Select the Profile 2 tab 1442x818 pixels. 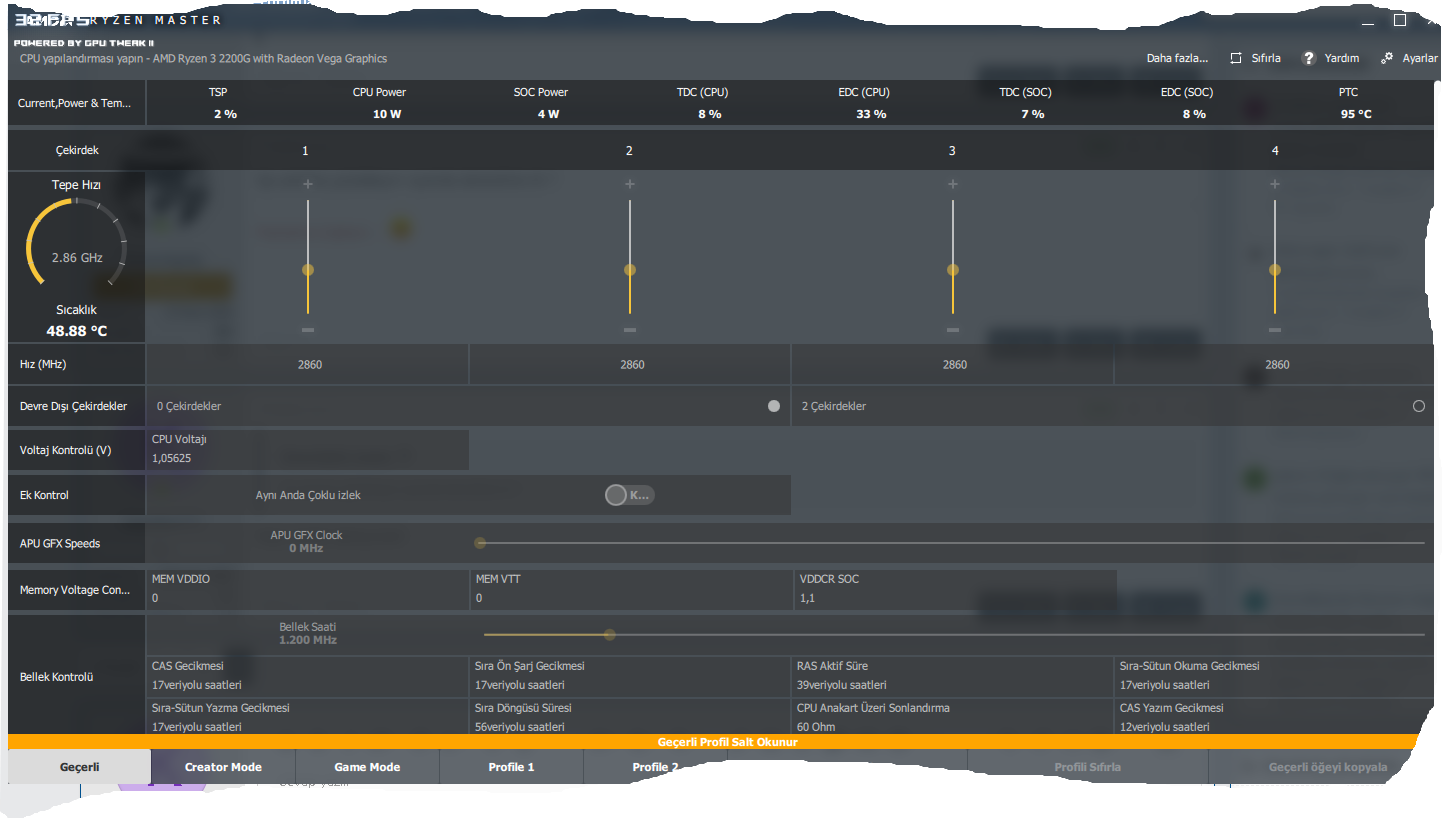pos(655,767)
